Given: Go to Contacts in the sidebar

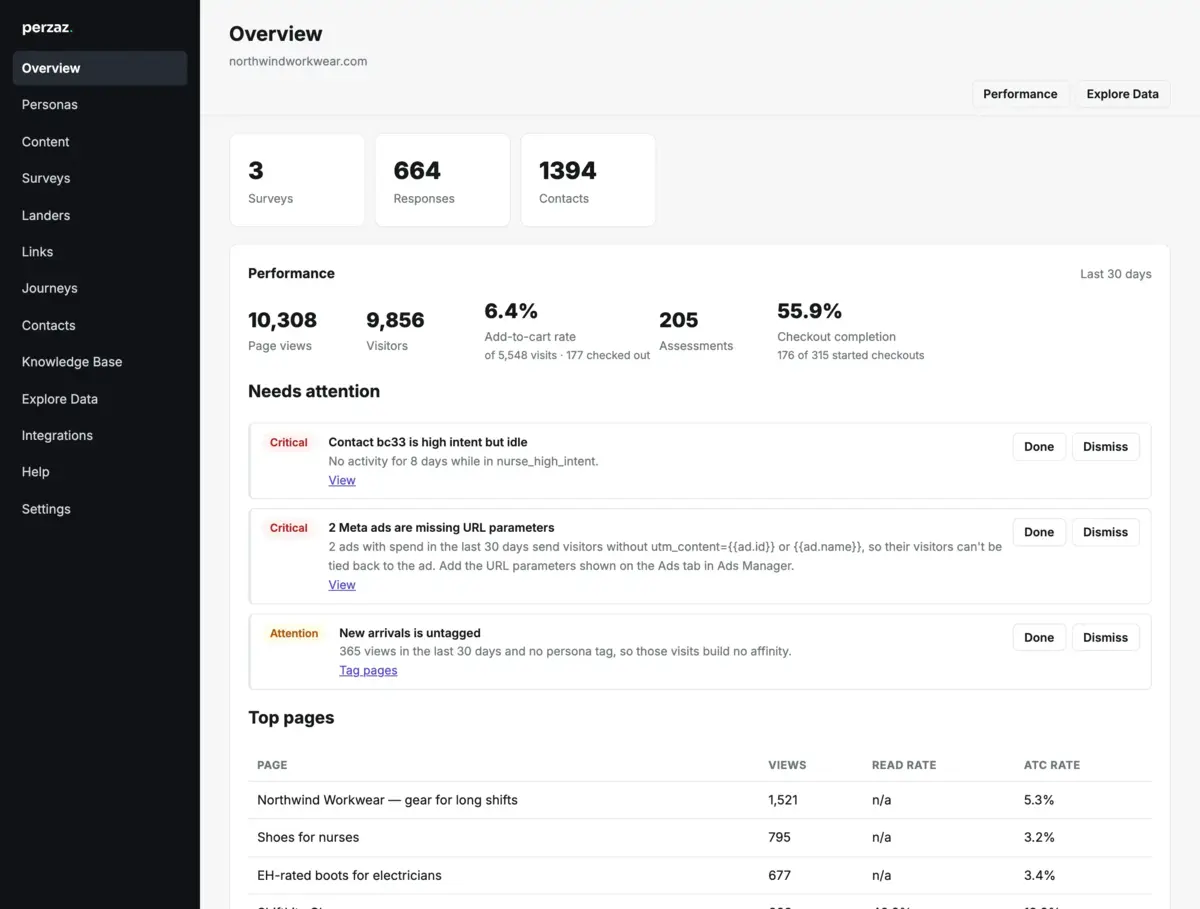Looking at the screenshot, I should (x=100, y=325).
